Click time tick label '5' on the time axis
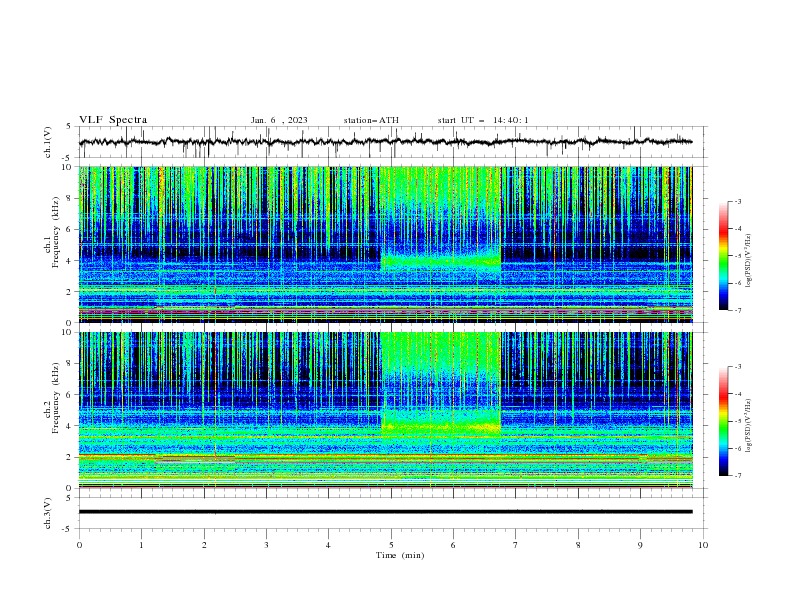The image size is (792, 612). coord(391,545)
